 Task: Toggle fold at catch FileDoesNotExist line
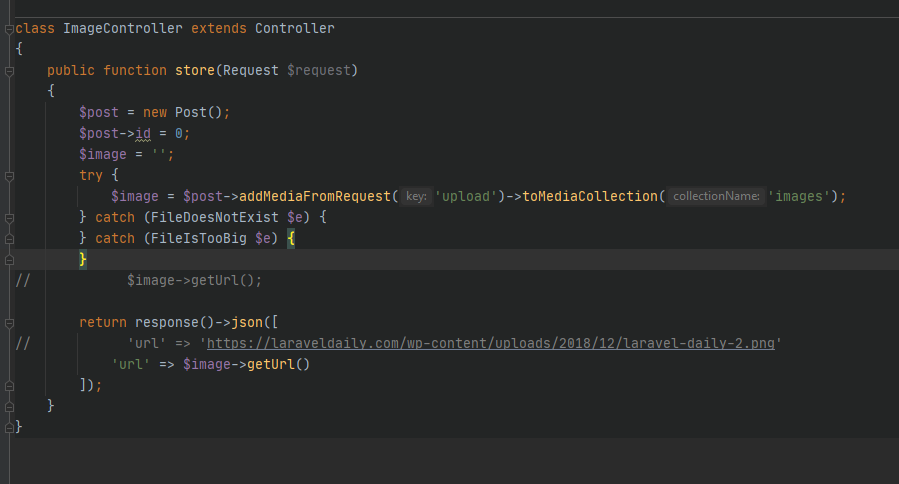point(9,218)
